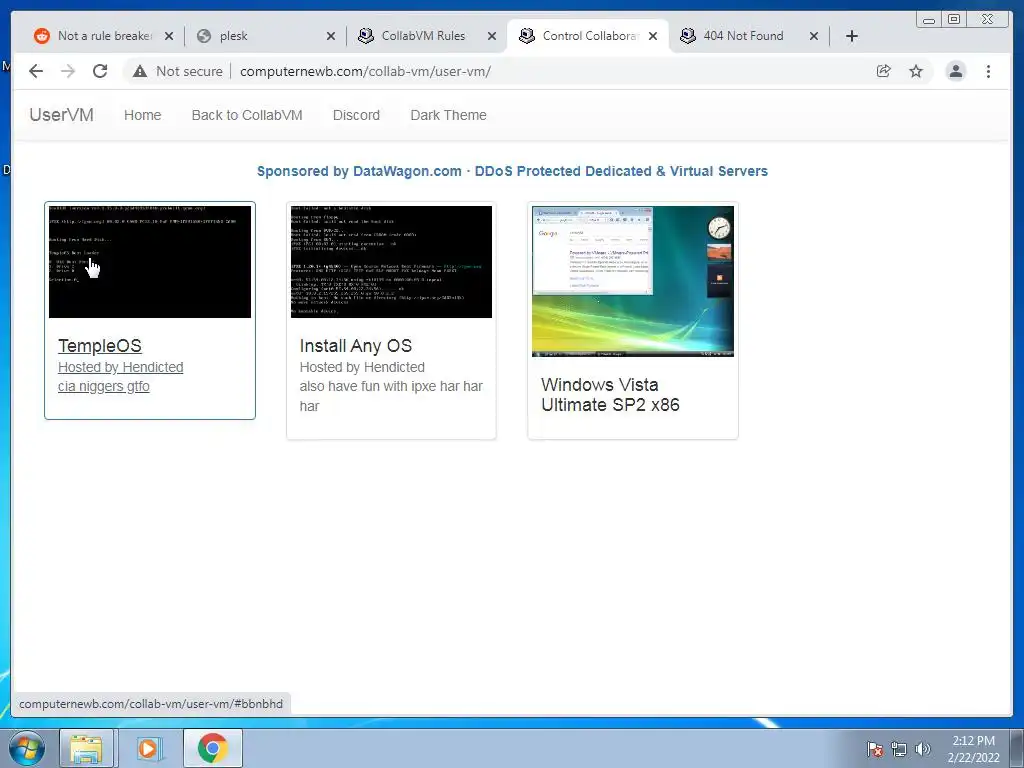This screenshot has width=1024, height=768.
Task: Click the Chrome taskbar icon
Action: click(212, 748)
